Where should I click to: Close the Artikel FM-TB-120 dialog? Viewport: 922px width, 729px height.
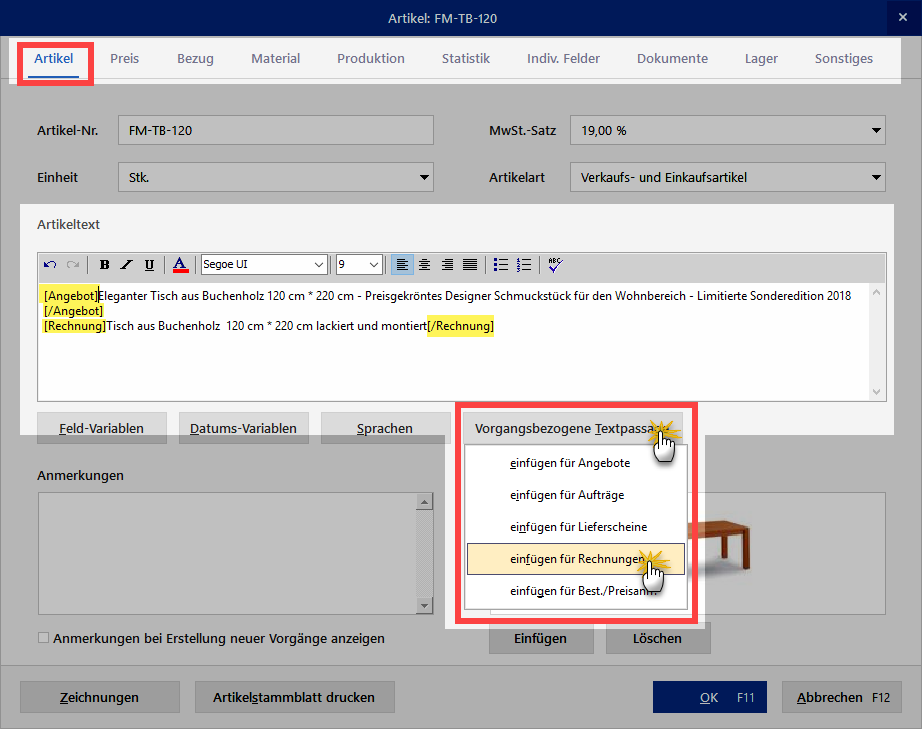[903, 18]
